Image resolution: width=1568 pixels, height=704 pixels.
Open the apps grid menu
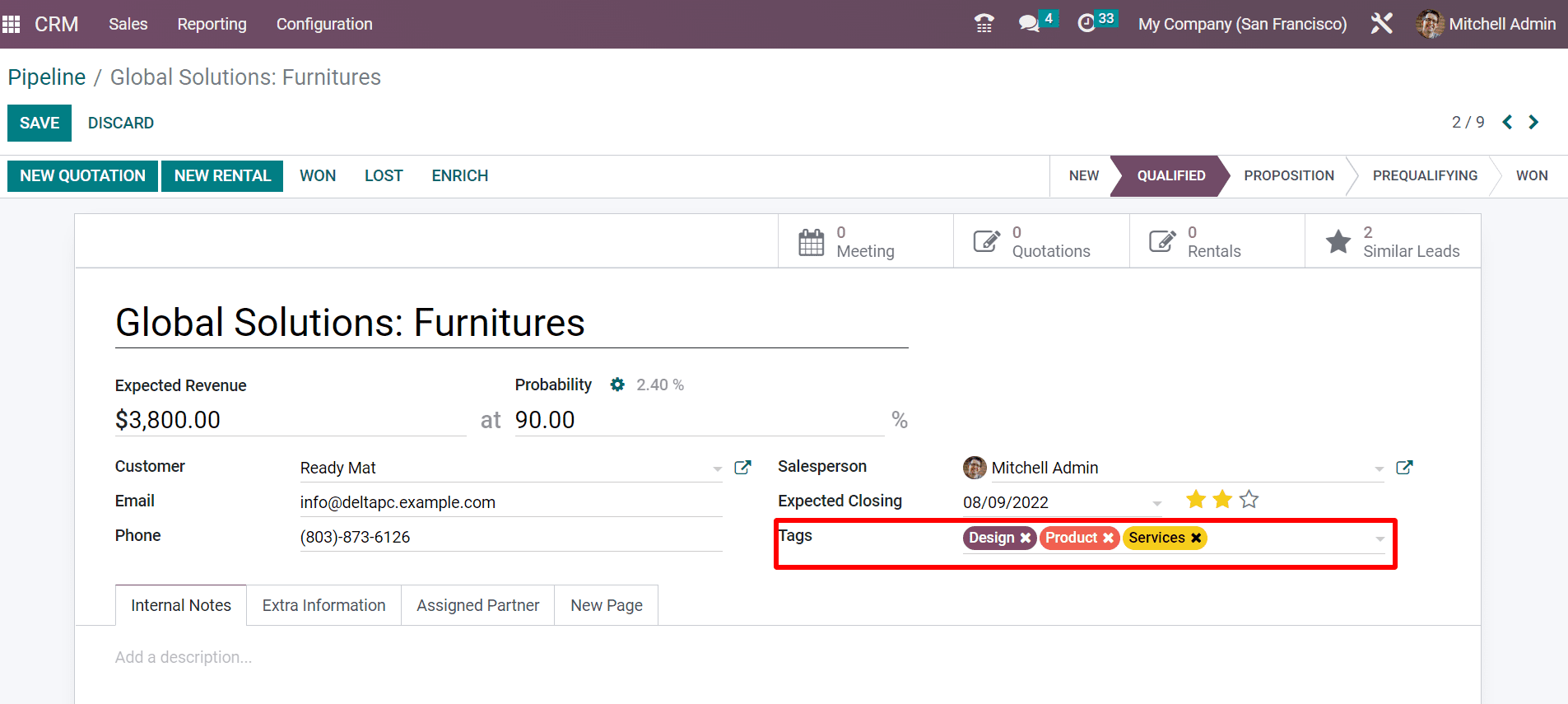(x=12, y=24)
